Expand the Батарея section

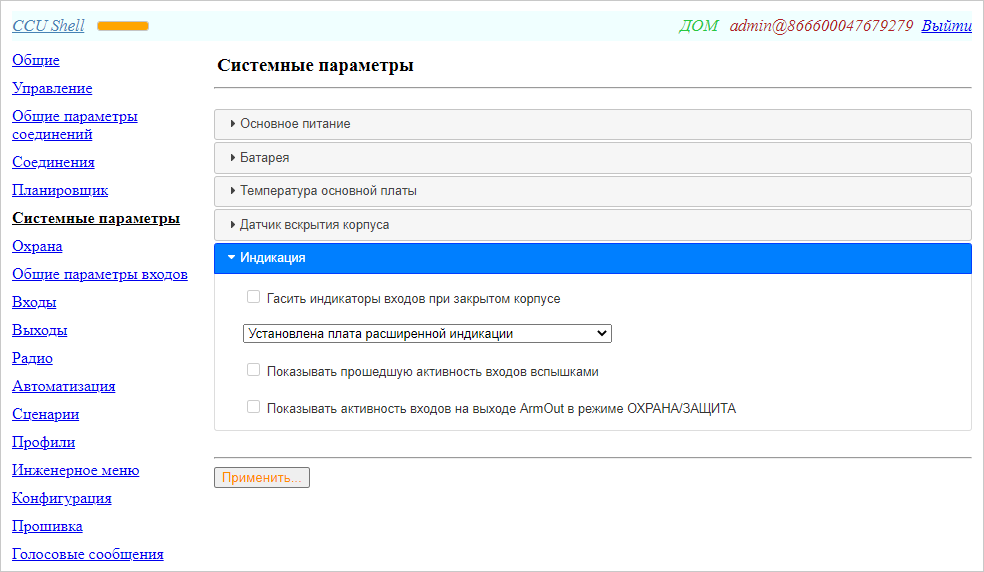(264, 158)
